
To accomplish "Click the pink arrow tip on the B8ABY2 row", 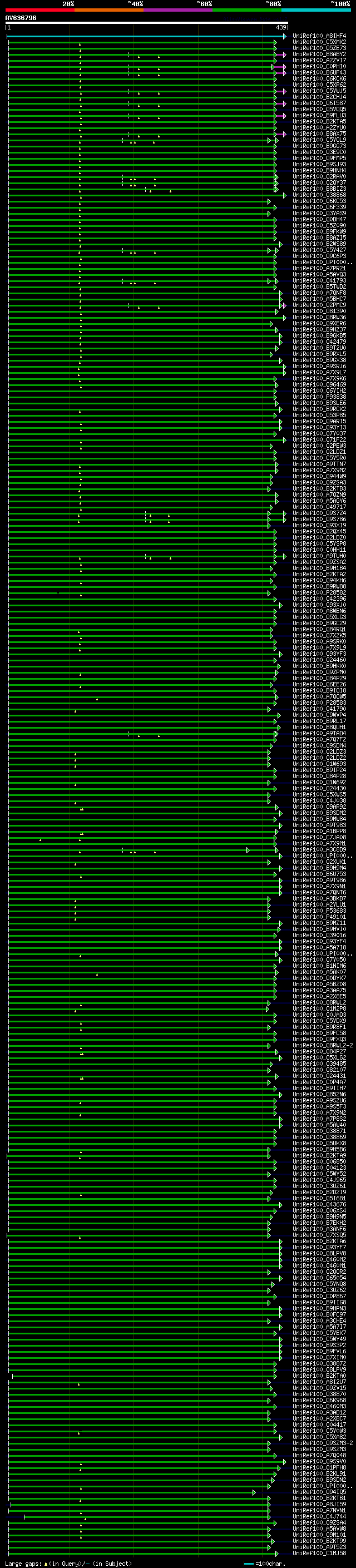I will coord(284,55).
